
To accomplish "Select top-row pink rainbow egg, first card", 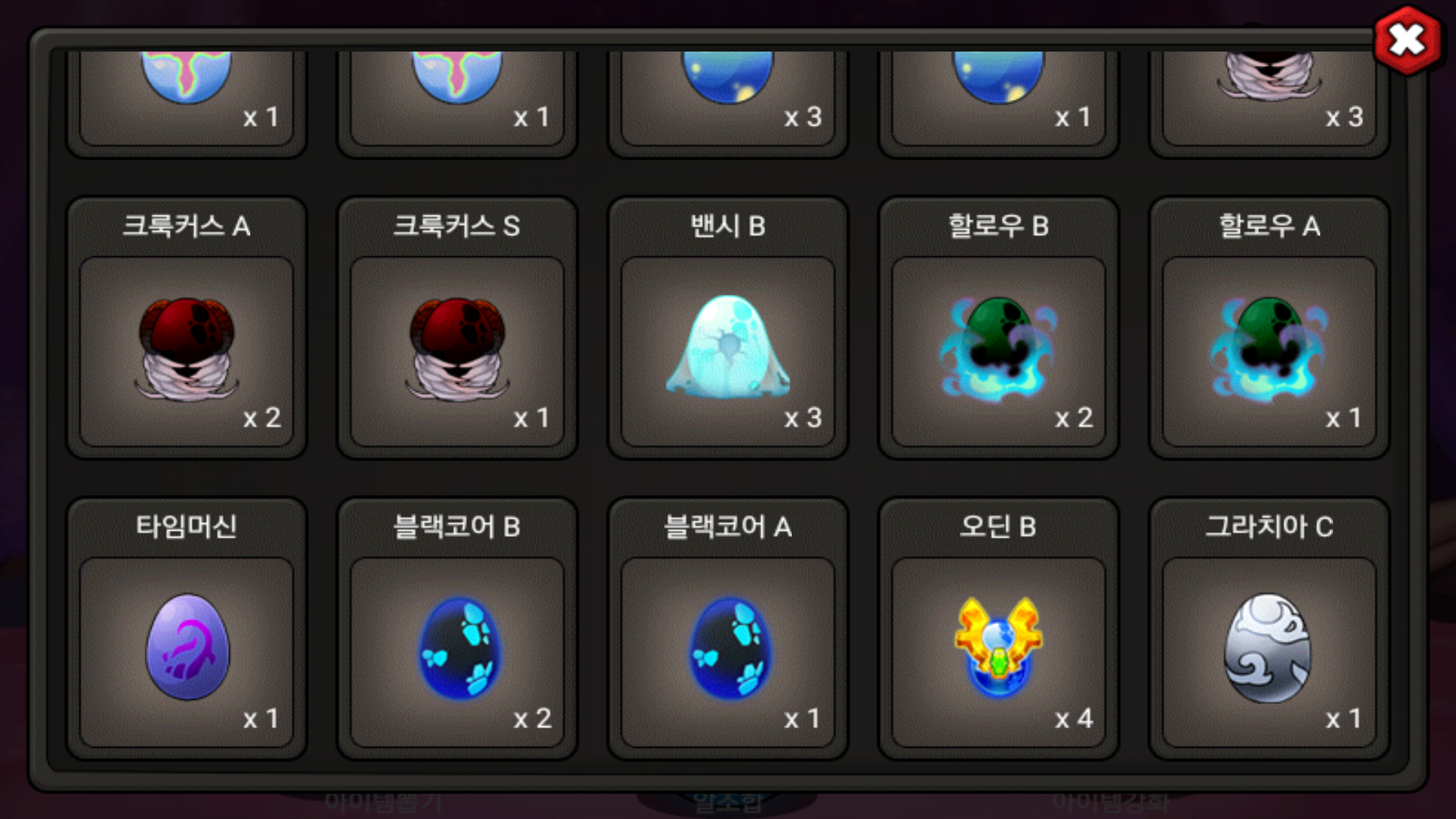I will [x=187, y=98].
